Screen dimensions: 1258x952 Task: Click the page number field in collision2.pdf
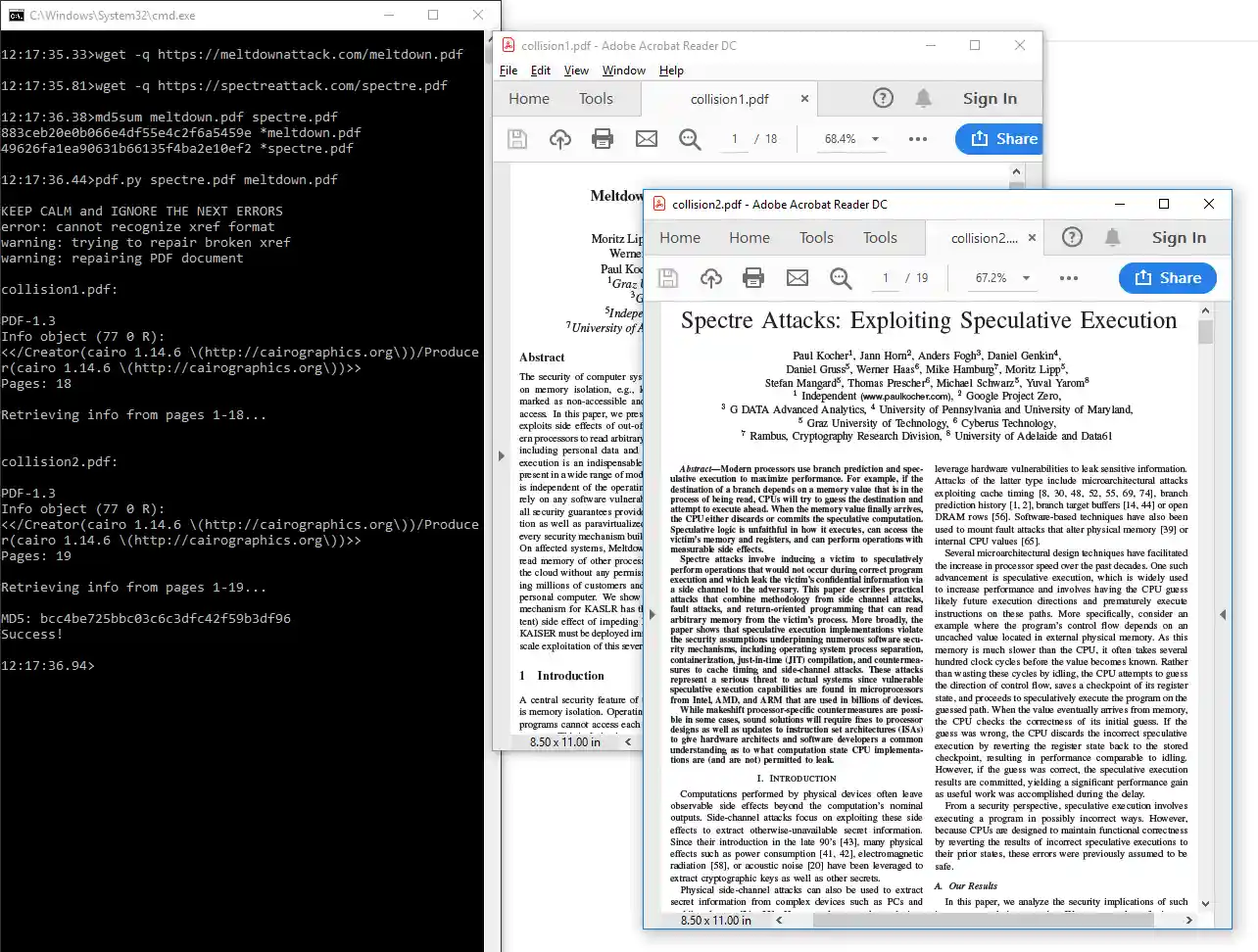[x=884, y=277]
